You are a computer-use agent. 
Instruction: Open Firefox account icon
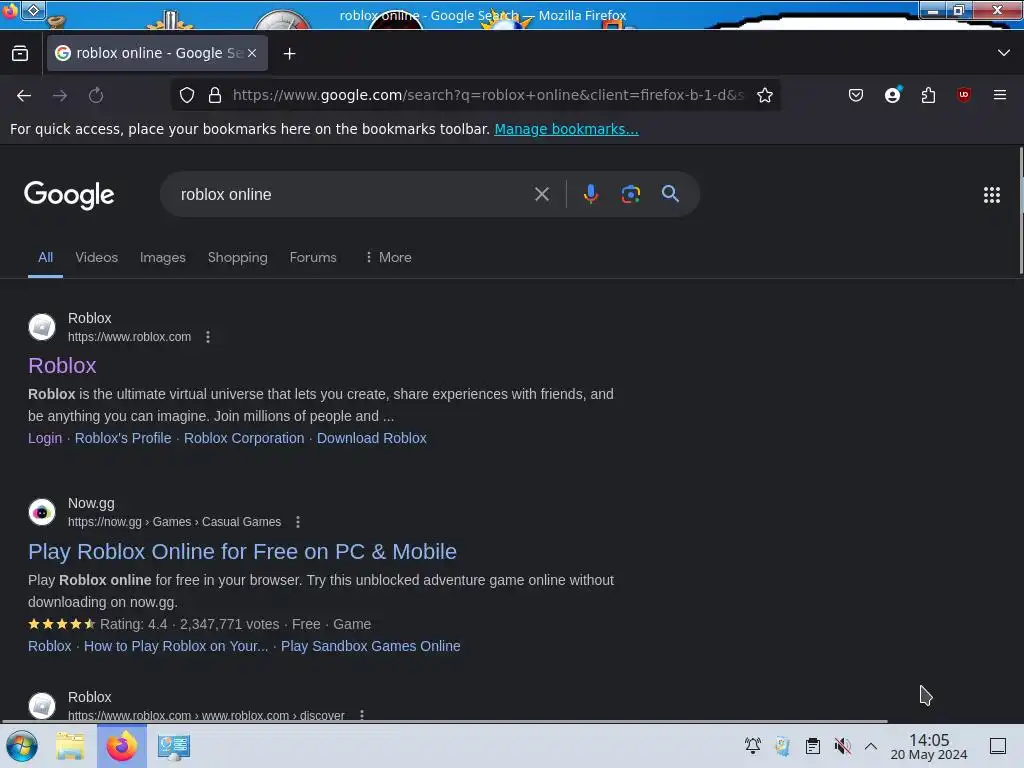(x=893, y=95)
